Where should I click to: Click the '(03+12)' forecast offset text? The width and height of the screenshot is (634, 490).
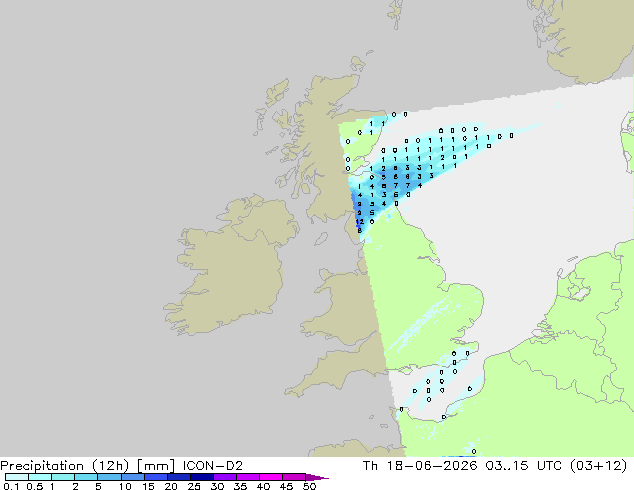[x=598, y=466]
